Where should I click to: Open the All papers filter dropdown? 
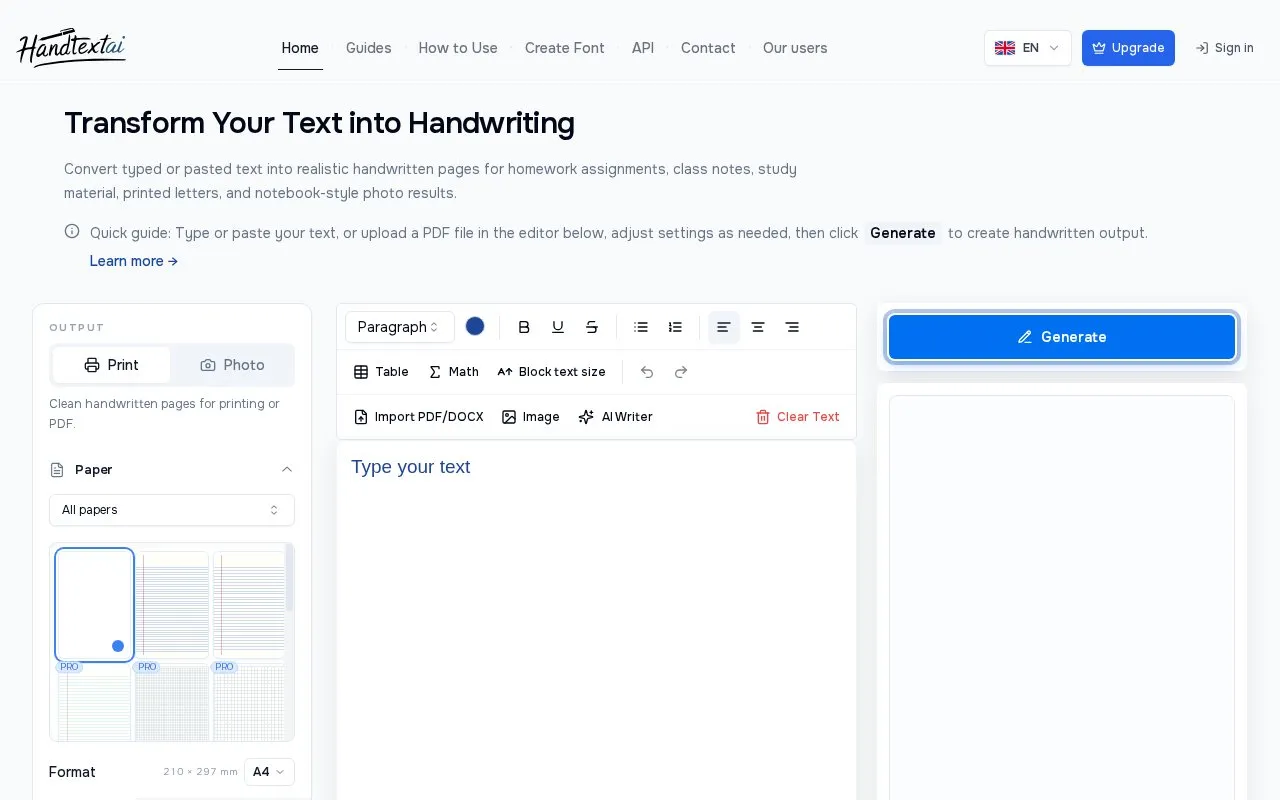pos(172,510)
